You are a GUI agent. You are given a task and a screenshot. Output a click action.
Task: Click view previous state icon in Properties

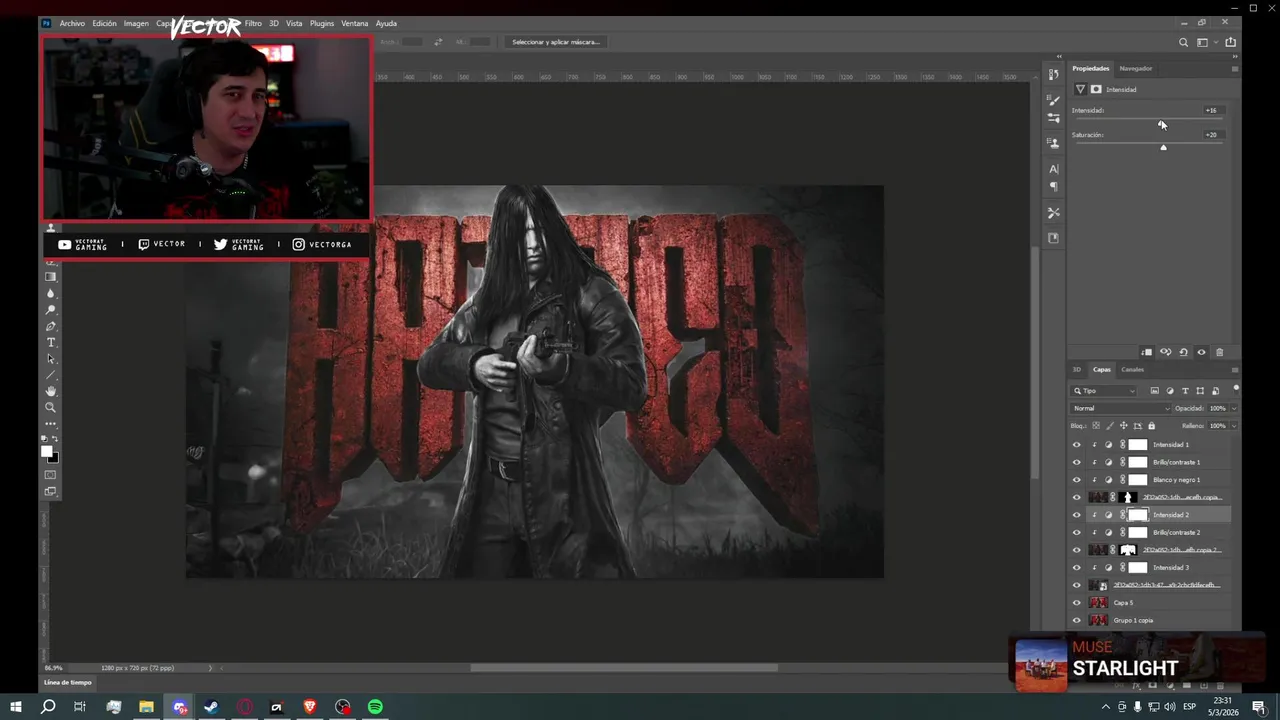click(x=1165, y=352)
